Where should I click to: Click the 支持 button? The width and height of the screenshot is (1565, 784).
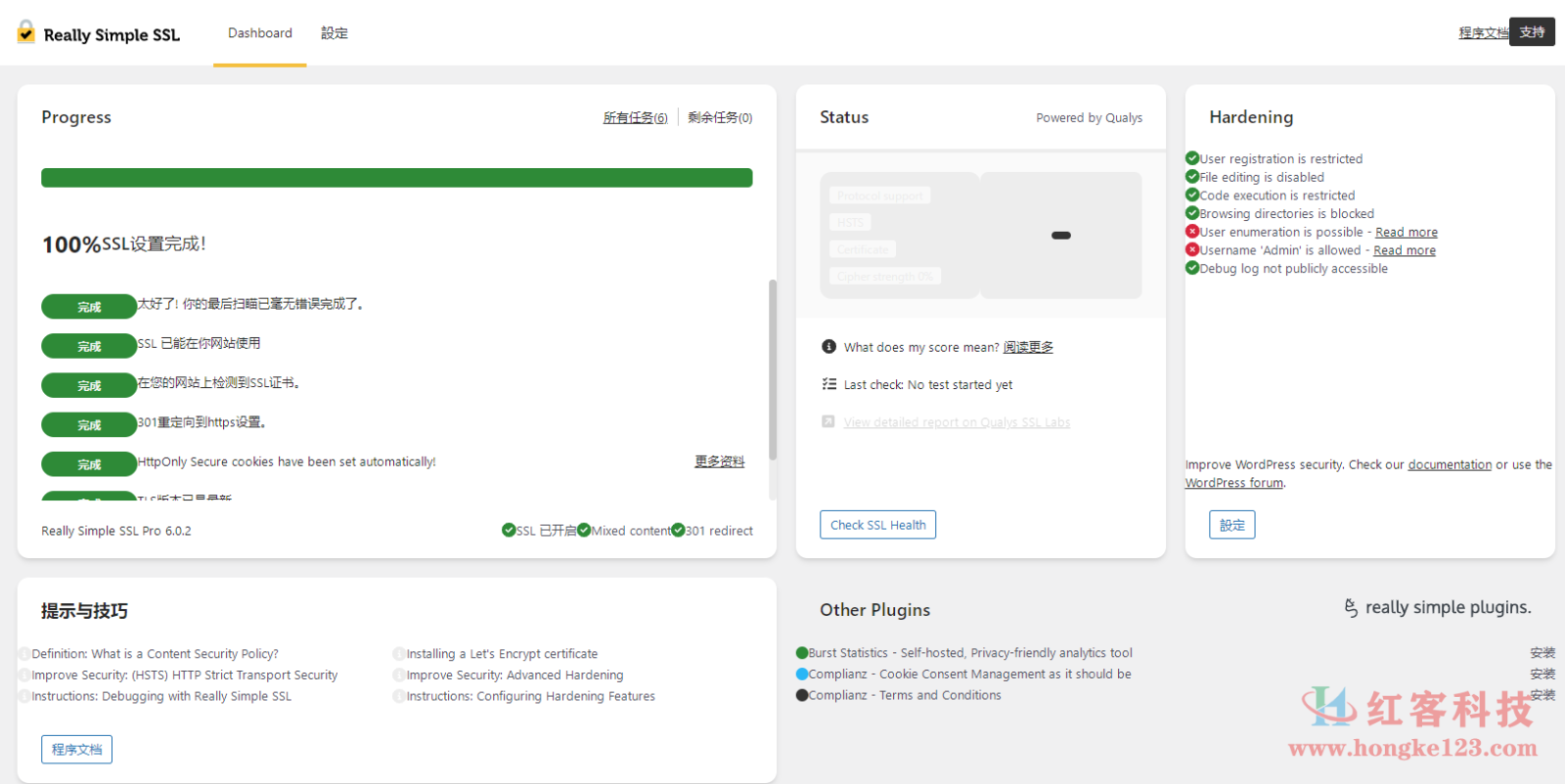(1532, 31)
